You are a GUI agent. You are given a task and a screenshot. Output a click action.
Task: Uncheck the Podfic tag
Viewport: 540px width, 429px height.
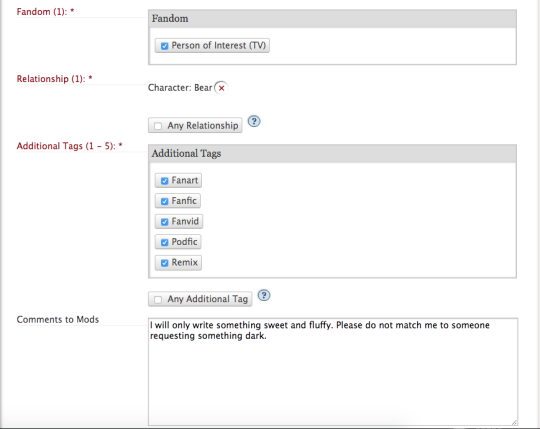point(165,242)
